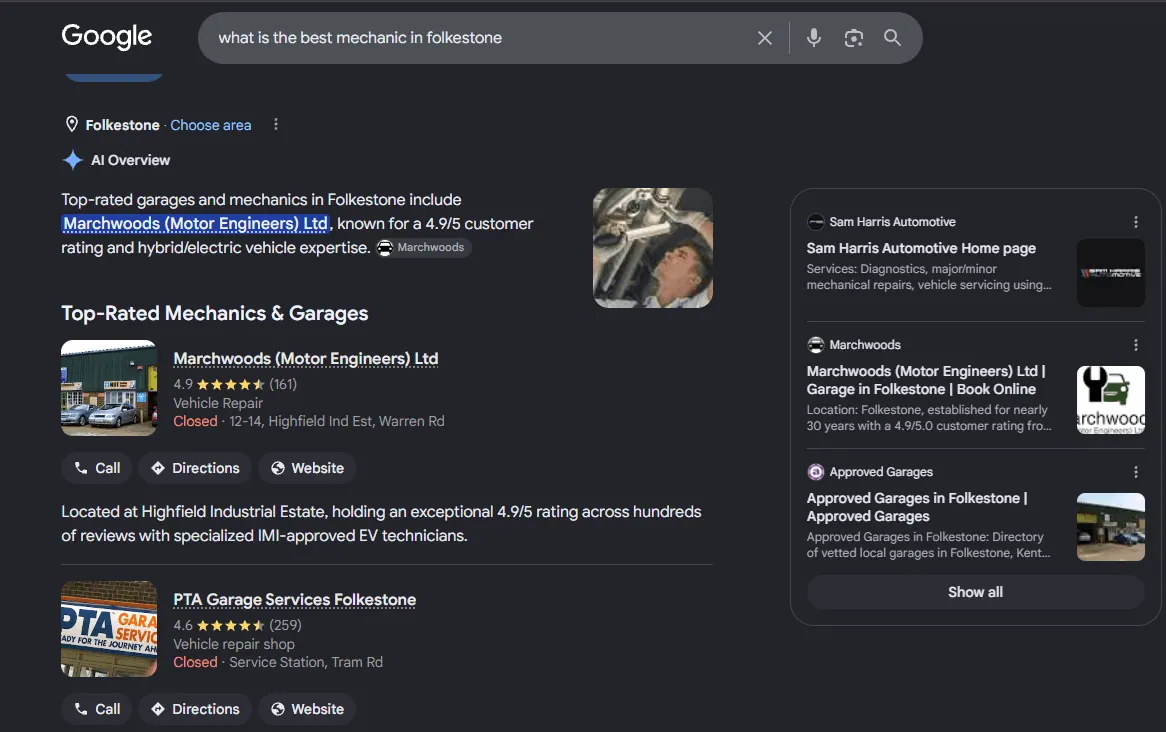Click the AI Overview sparkle icon
The width and height of the screenshot is (1166, 732).
point(72,160)
